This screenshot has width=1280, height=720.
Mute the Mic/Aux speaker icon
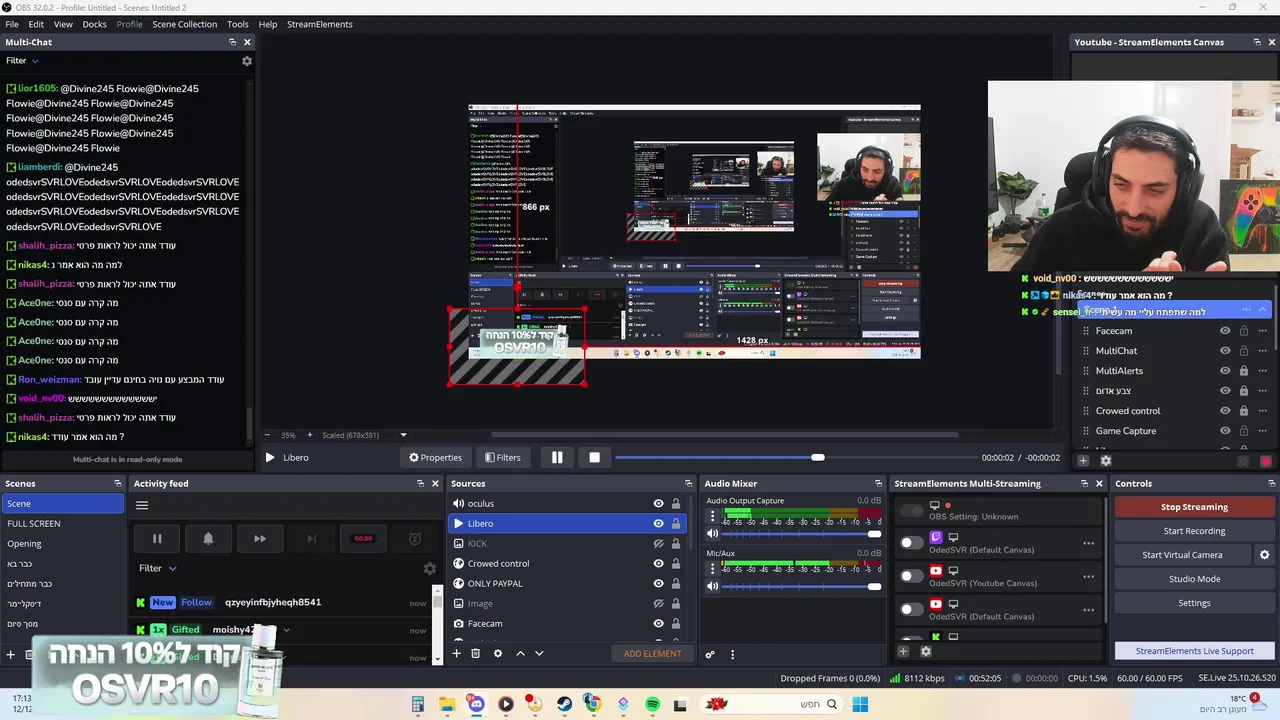point(712,586)
